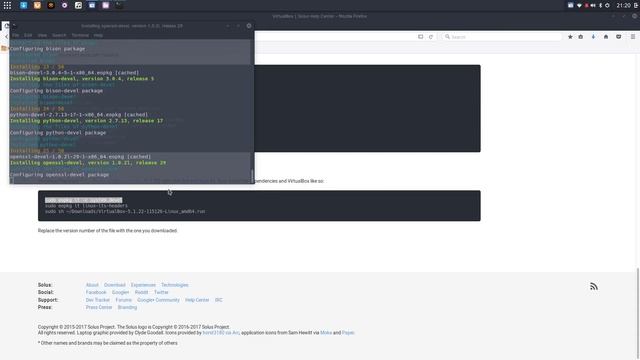Click the 'Configuring openssl-devel package' terminal line
Screen dimensions: 640x360
[60, 175]
